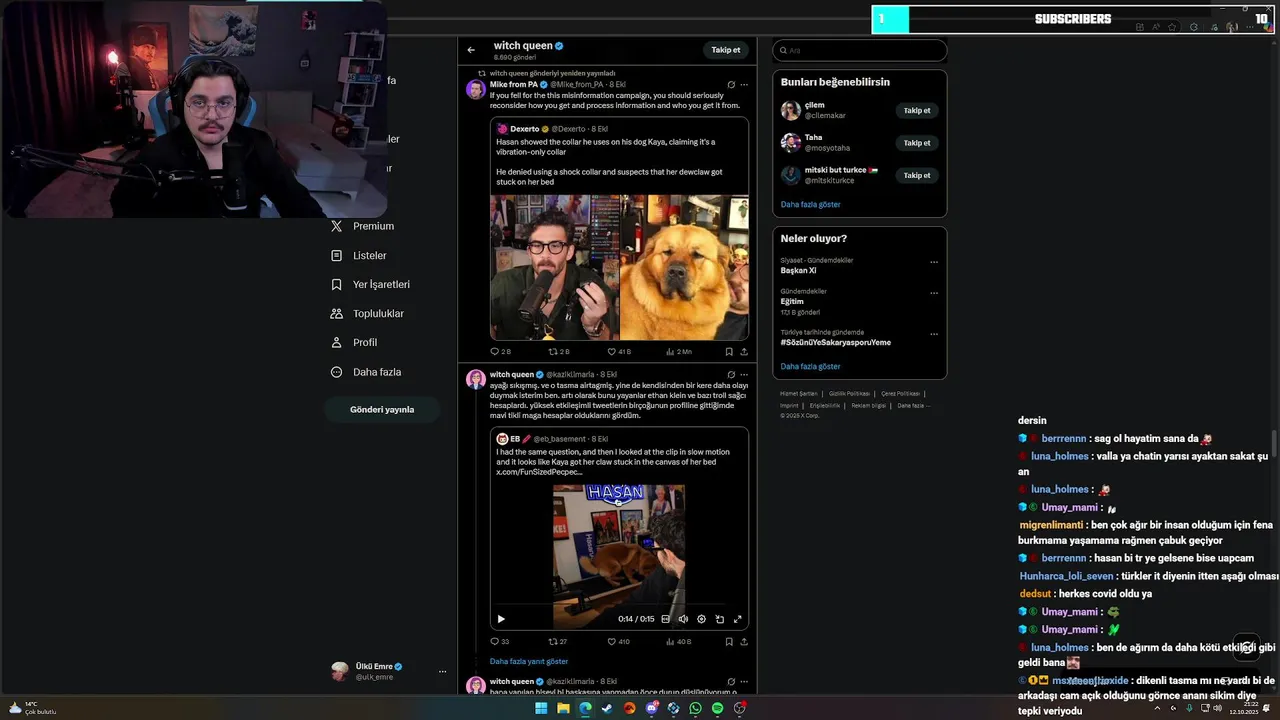
Task: Open the Windows Start menu
Action: [x=541, y=708]
